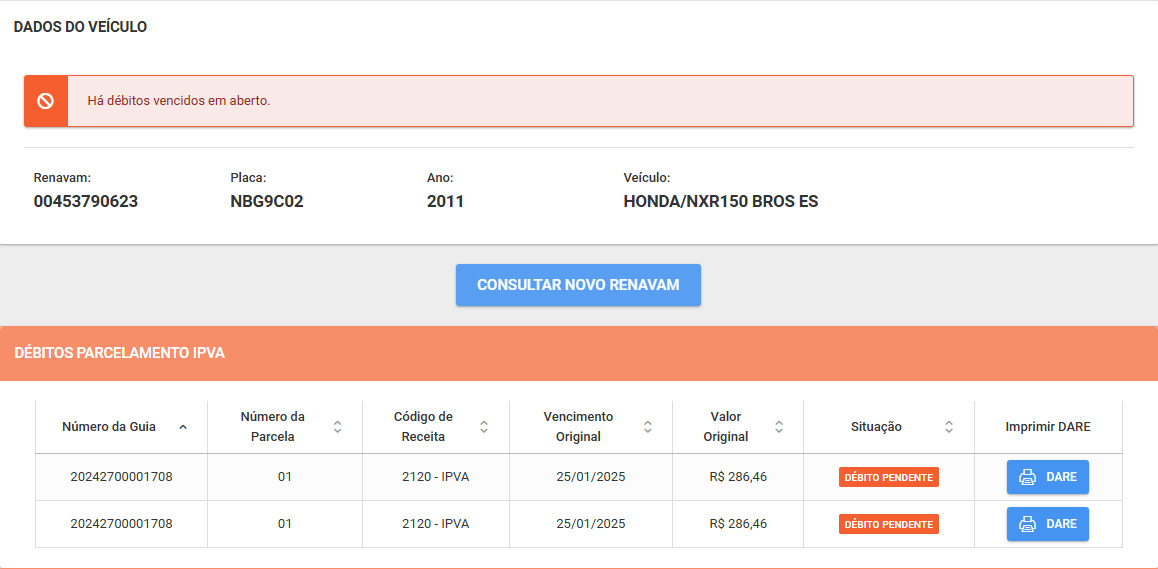Image resolution: width=1158 pixels, height=569 pixels.
Task: Select R$ 286,46 value in second row
Action: click(738, 524)
